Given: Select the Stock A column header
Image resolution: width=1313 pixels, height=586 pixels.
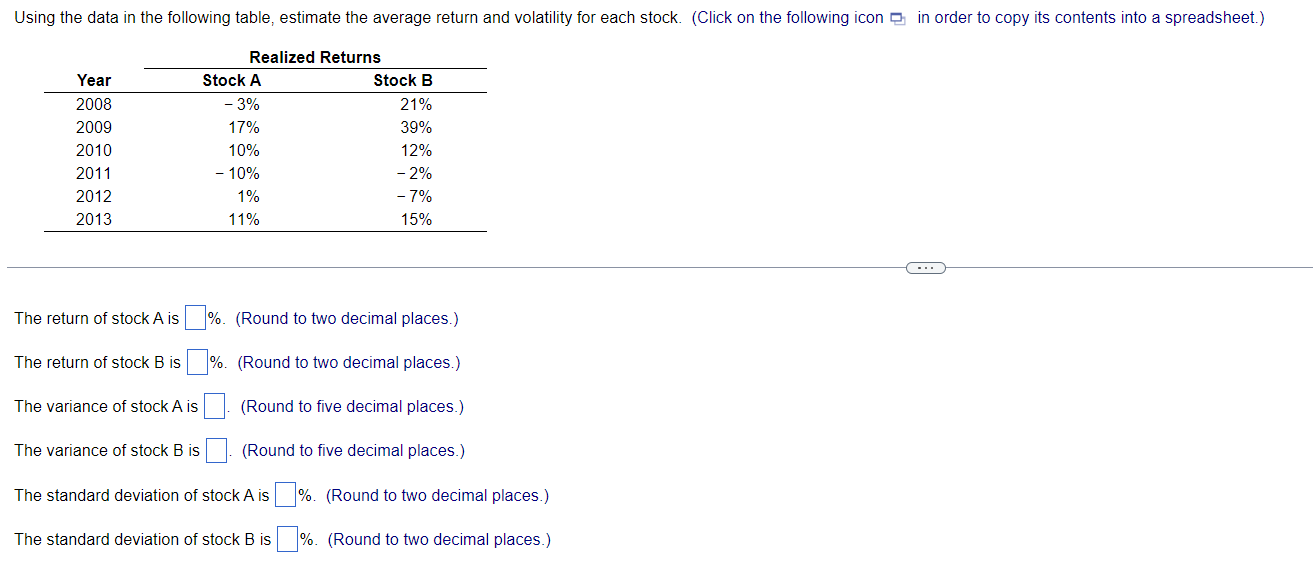Looking at the screenshot, I should pyautogui.click(x=231, y=80).
